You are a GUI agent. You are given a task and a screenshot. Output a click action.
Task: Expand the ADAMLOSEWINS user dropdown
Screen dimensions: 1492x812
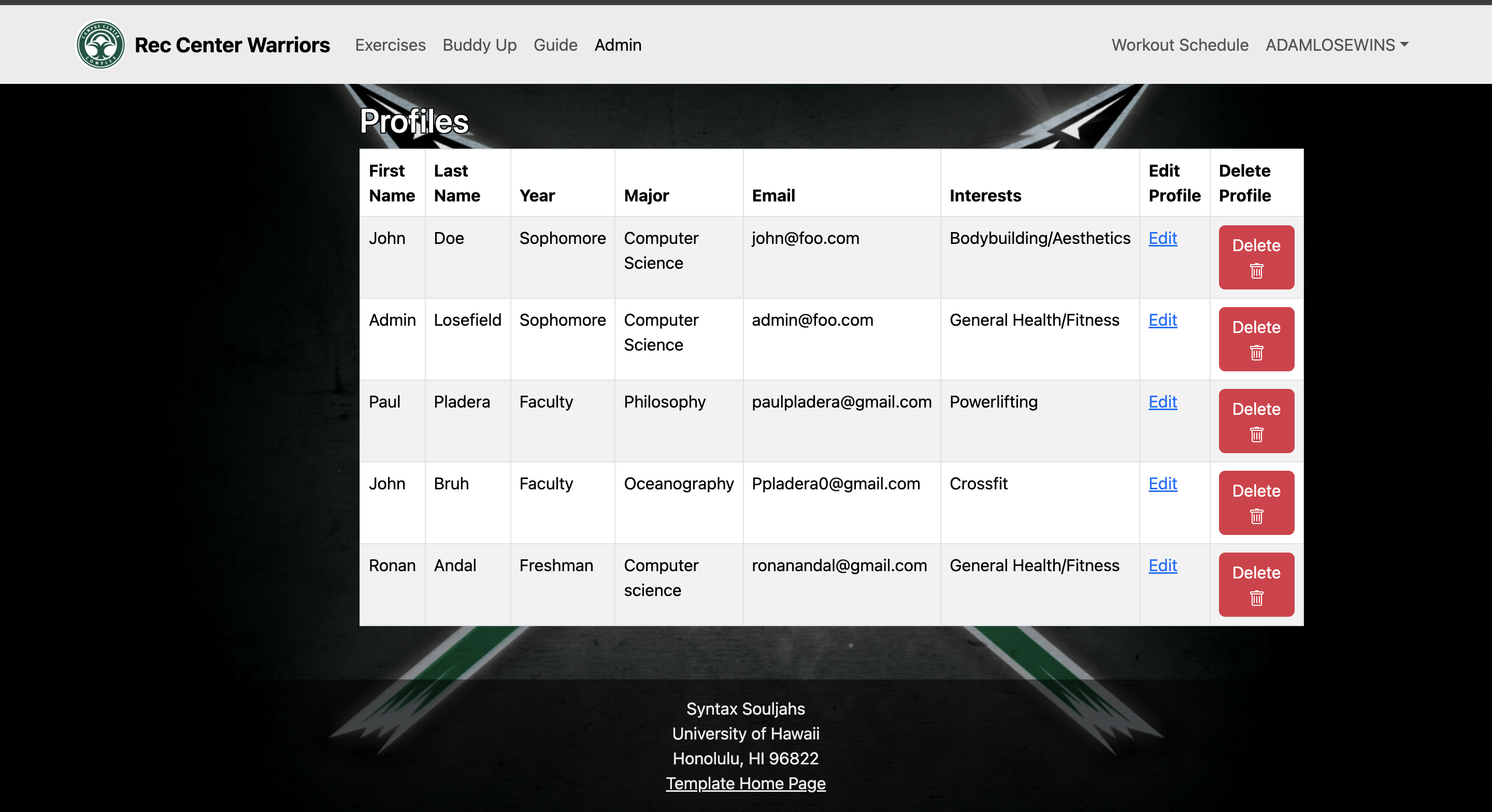coord(1336,45)
